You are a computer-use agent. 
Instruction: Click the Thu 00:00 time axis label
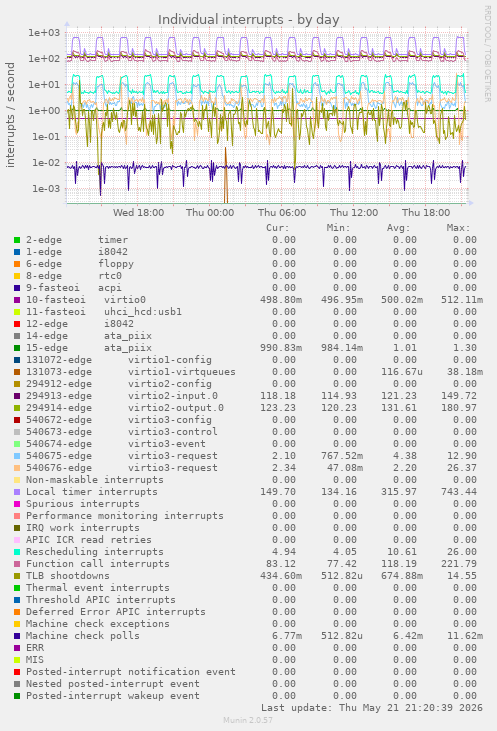210,213
